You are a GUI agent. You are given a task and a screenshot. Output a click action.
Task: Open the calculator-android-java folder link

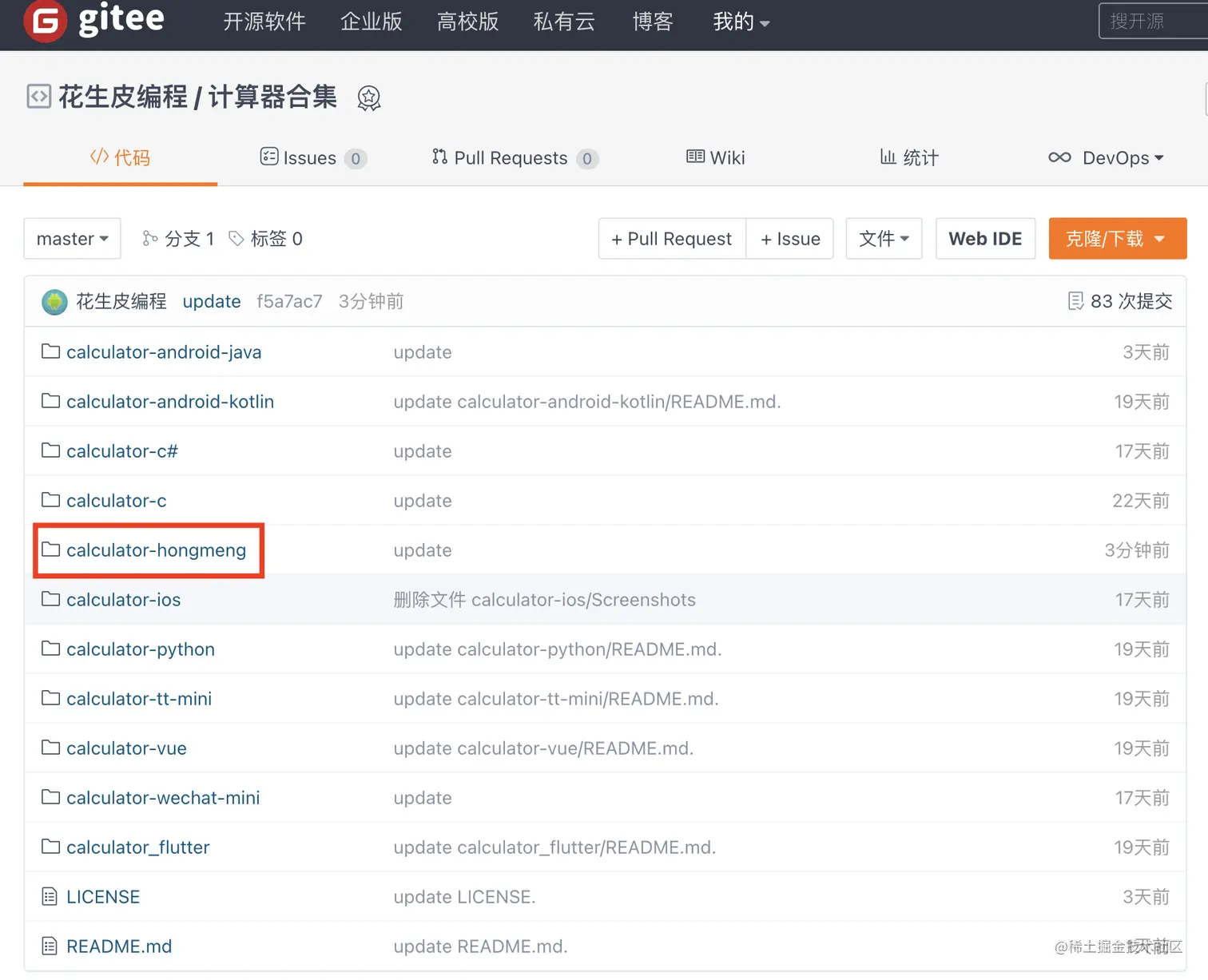point(164,352)
